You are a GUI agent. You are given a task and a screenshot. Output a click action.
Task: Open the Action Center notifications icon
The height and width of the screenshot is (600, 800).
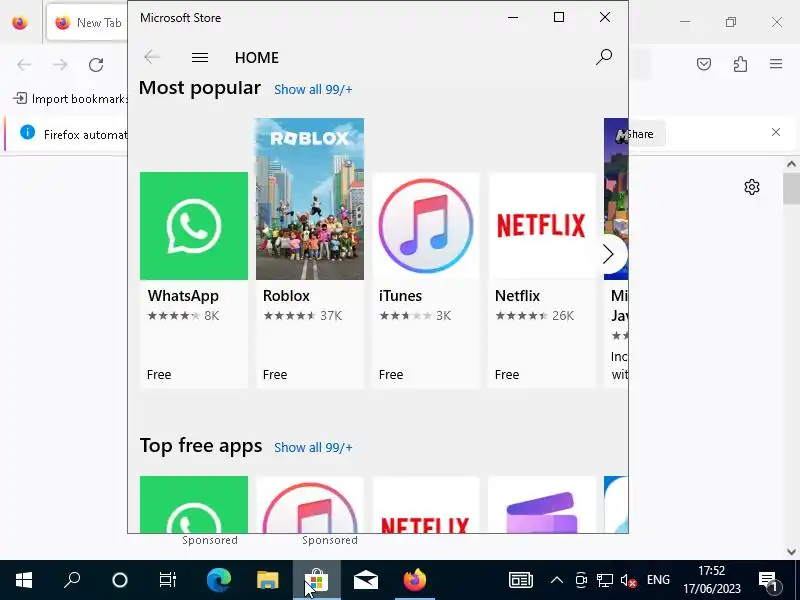[x=768, y=580]
